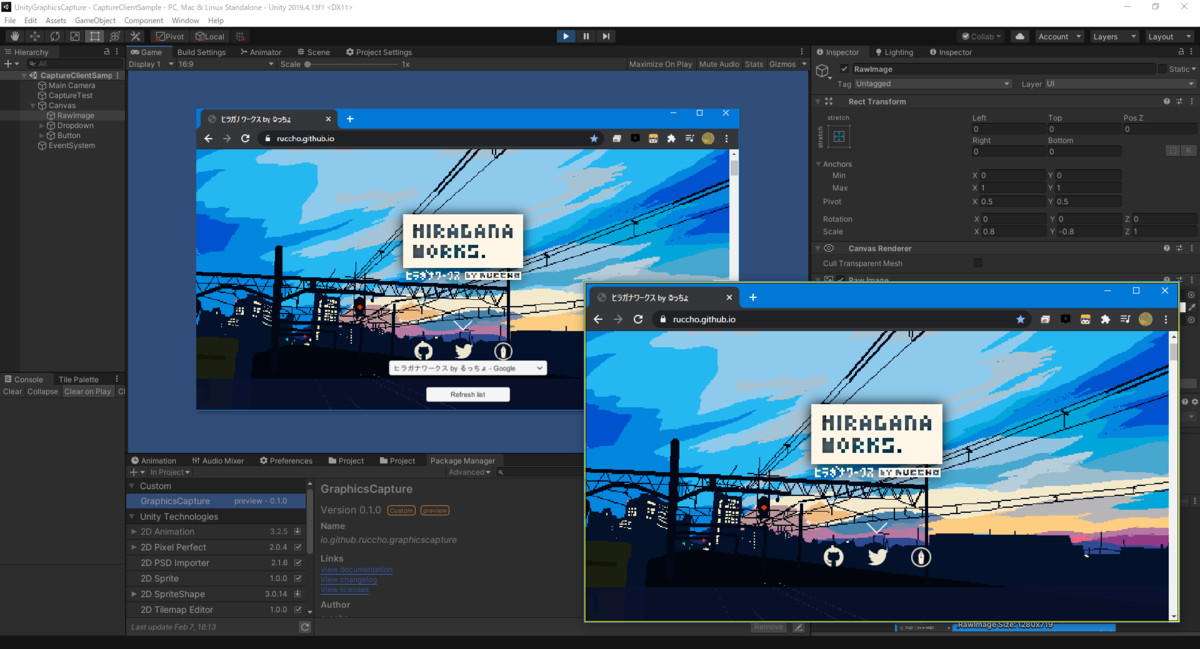Open Canvas Renderer help icon

tap(1166, 248)
